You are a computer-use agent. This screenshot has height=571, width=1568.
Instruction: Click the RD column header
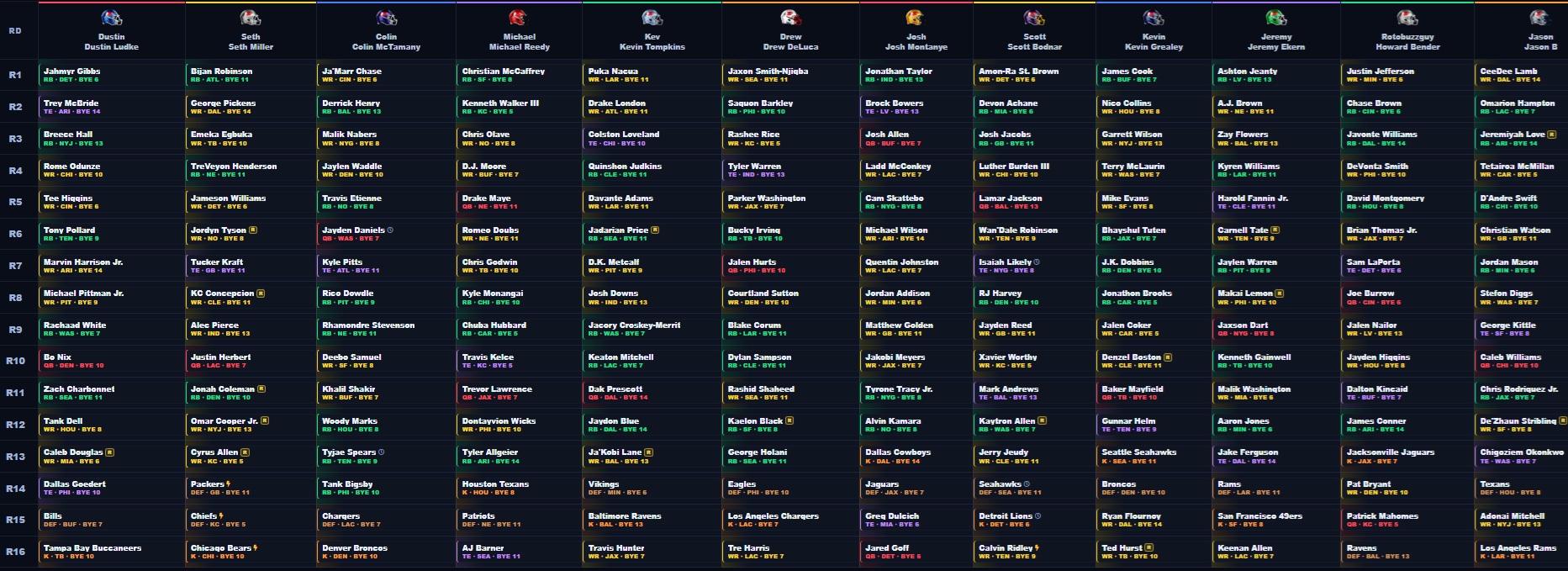15,31
